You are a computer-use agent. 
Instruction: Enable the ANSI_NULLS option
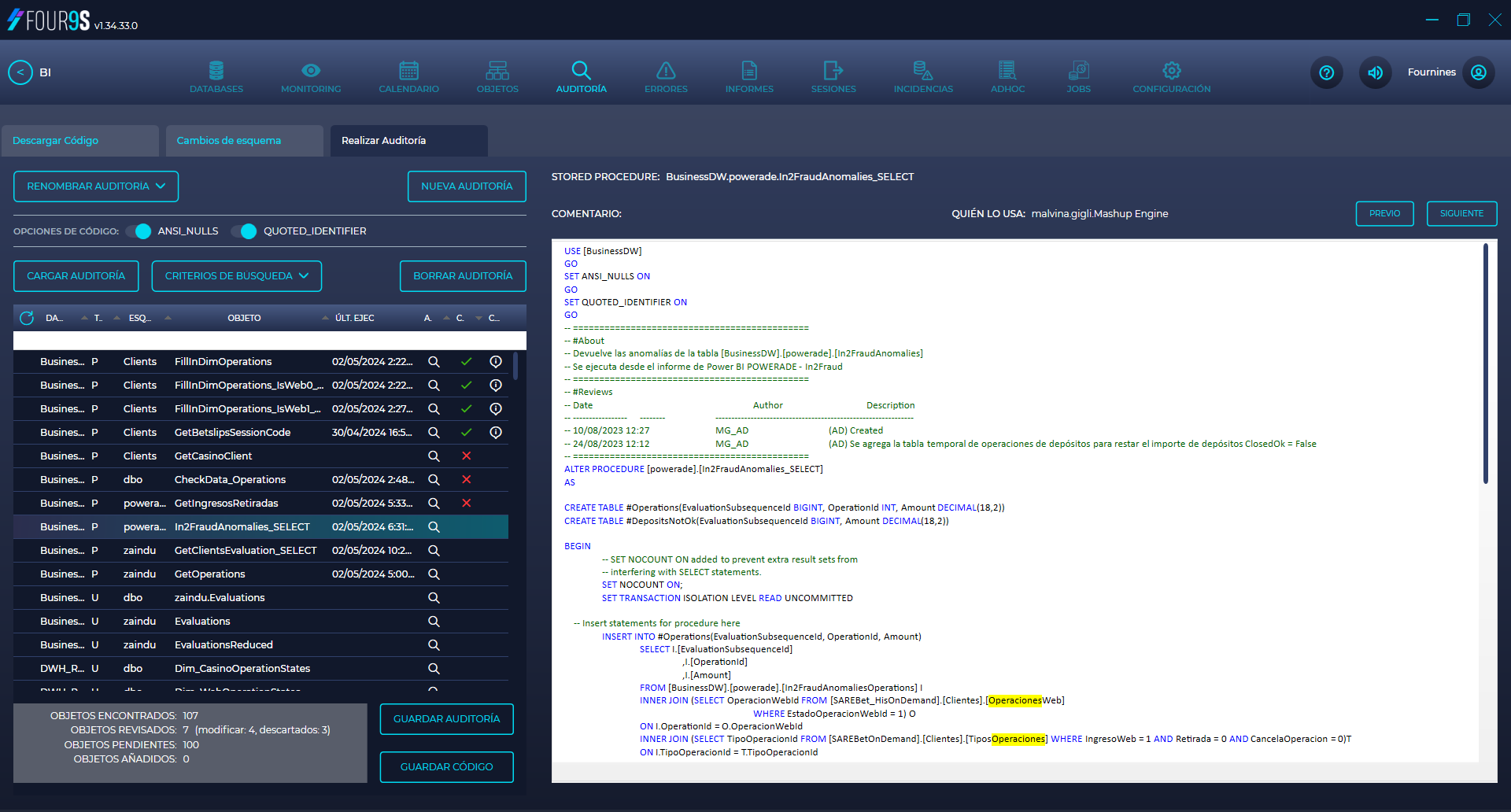click(141, 231)
